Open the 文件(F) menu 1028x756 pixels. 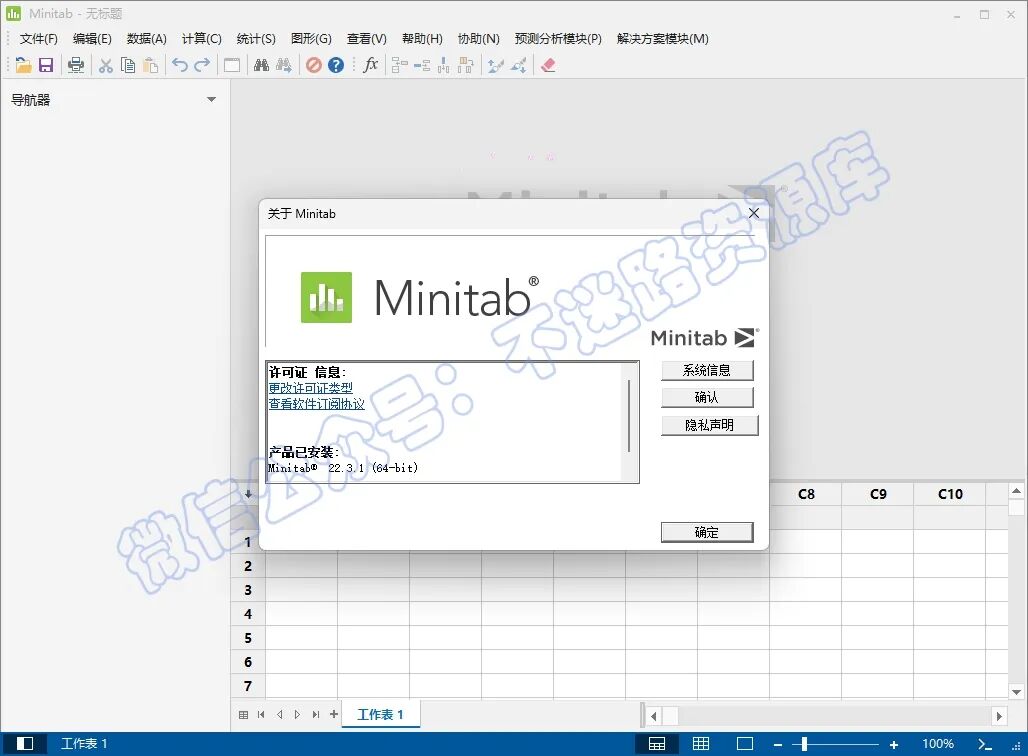(x=39, y=39)
